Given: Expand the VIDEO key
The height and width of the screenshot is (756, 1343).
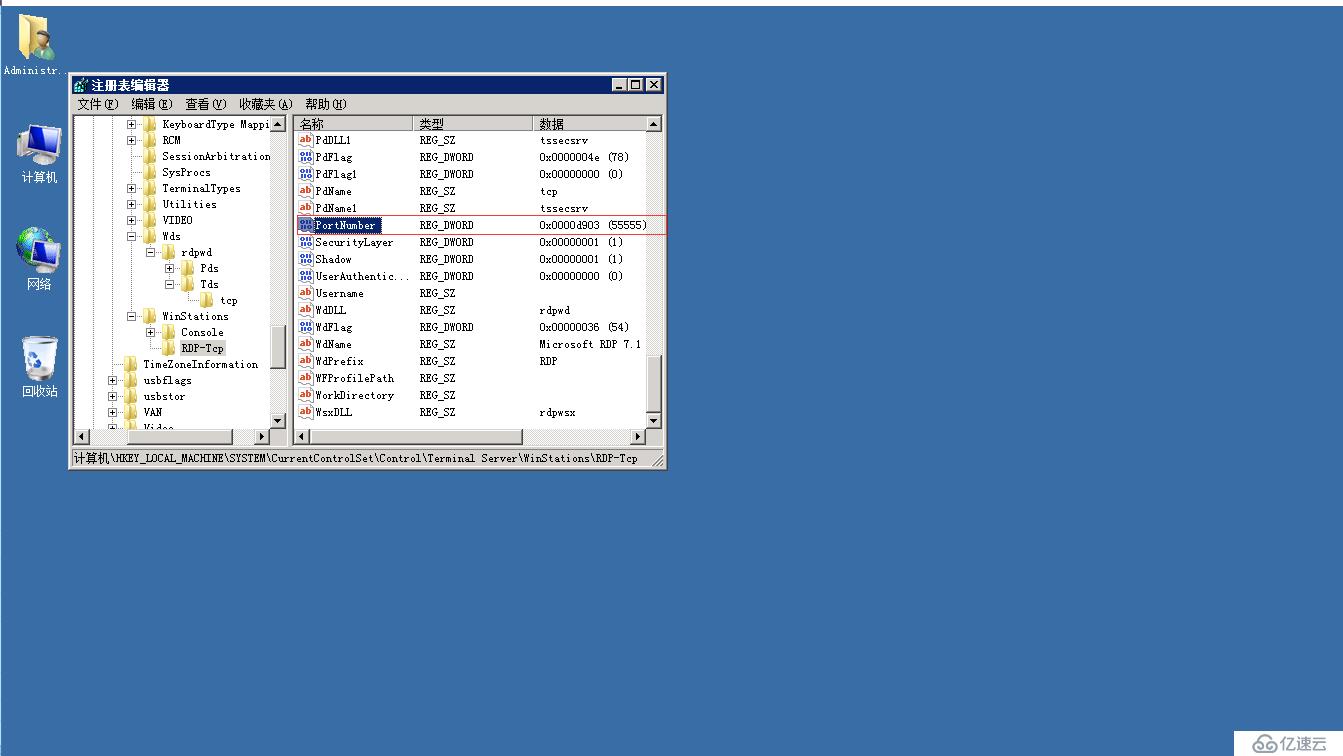Looking at the screenshot, I should click(131, 220).
